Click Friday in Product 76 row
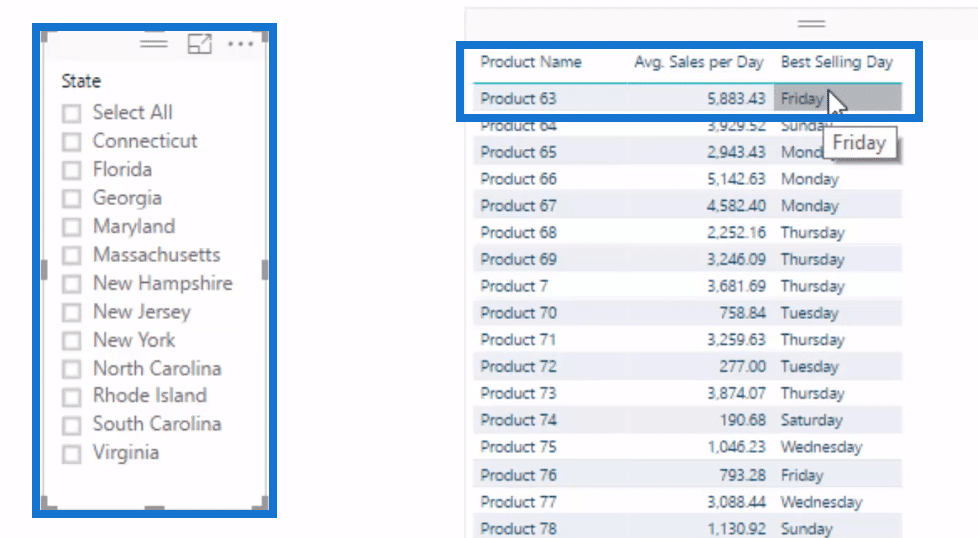 802,475
